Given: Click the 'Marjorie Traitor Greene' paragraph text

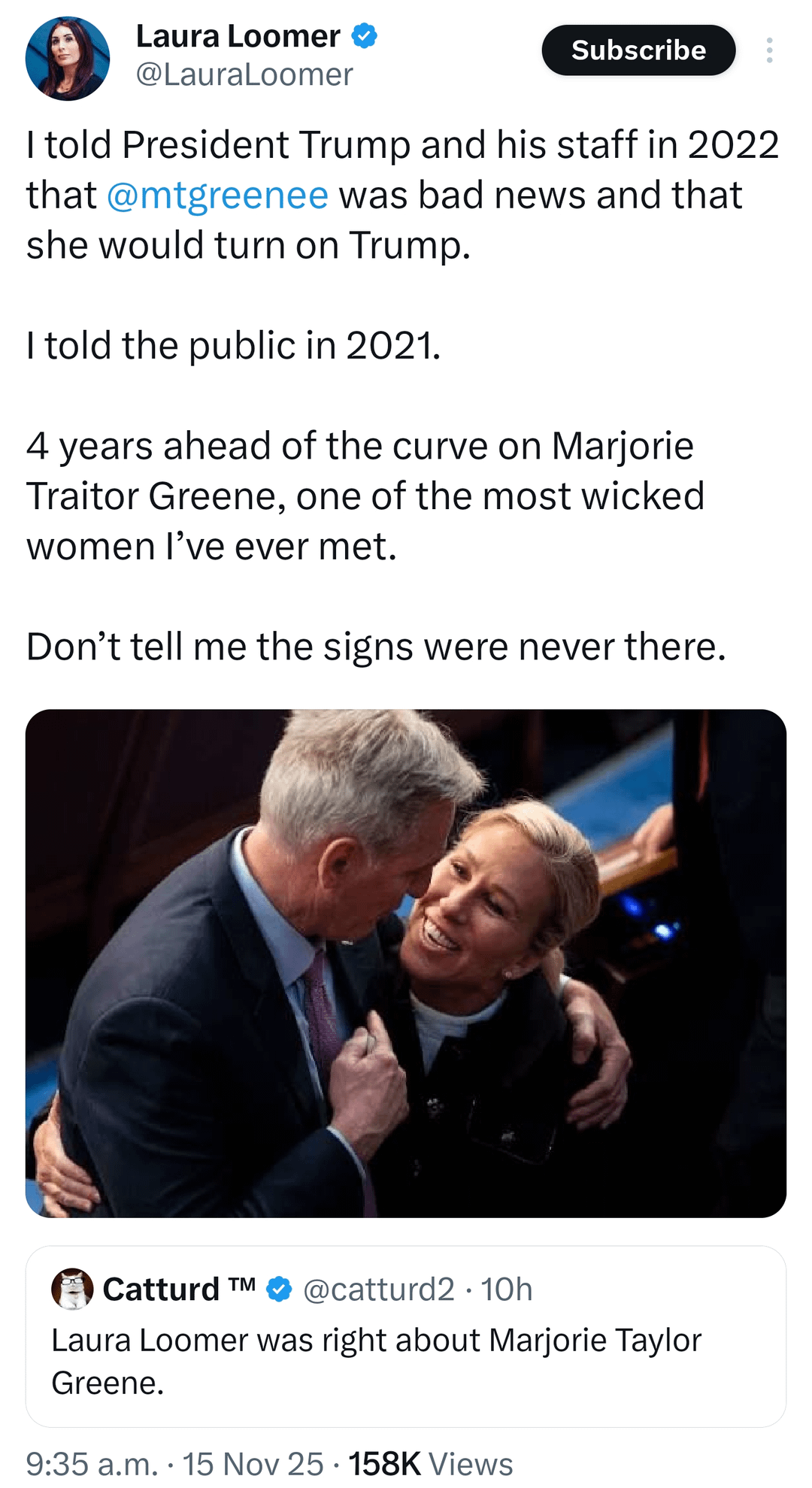Looking at the screenshot, I should coord(365,496).
